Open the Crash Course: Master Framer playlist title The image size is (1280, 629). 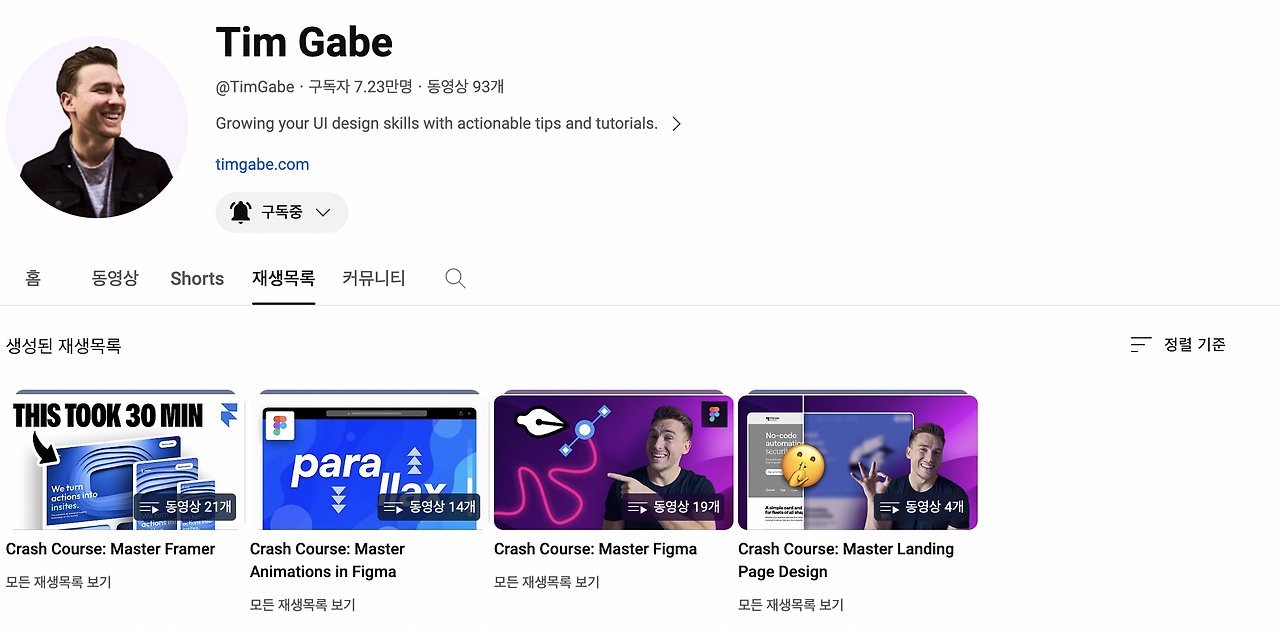[x=110, y=548]
